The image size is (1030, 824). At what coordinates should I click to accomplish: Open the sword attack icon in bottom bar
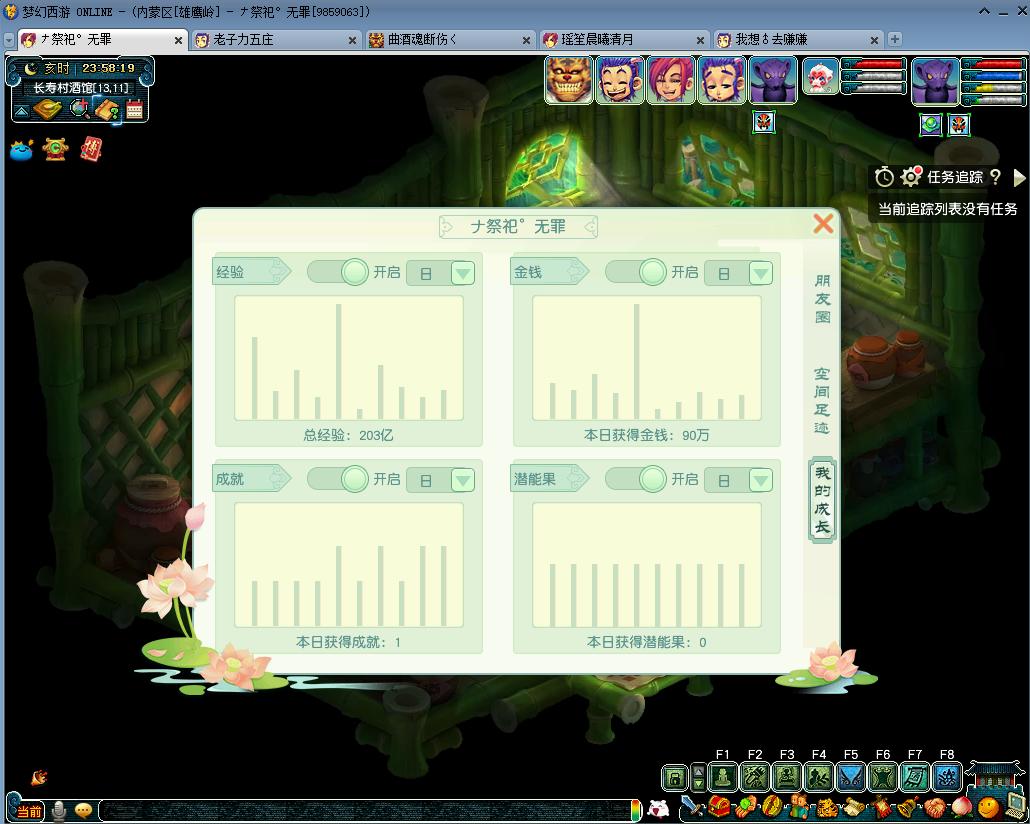click(691, 806)
